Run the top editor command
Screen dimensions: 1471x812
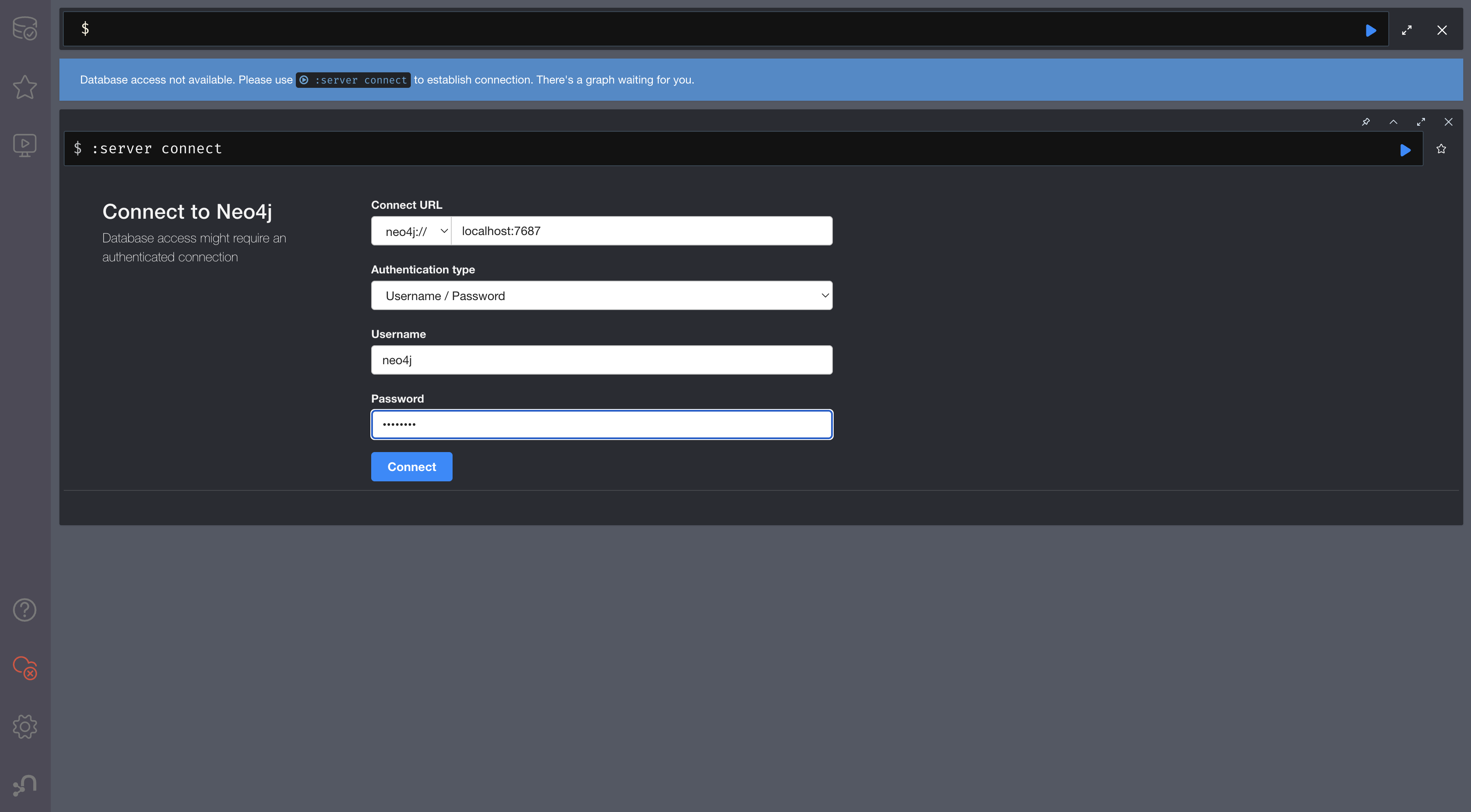click(x=1371, y=30)
